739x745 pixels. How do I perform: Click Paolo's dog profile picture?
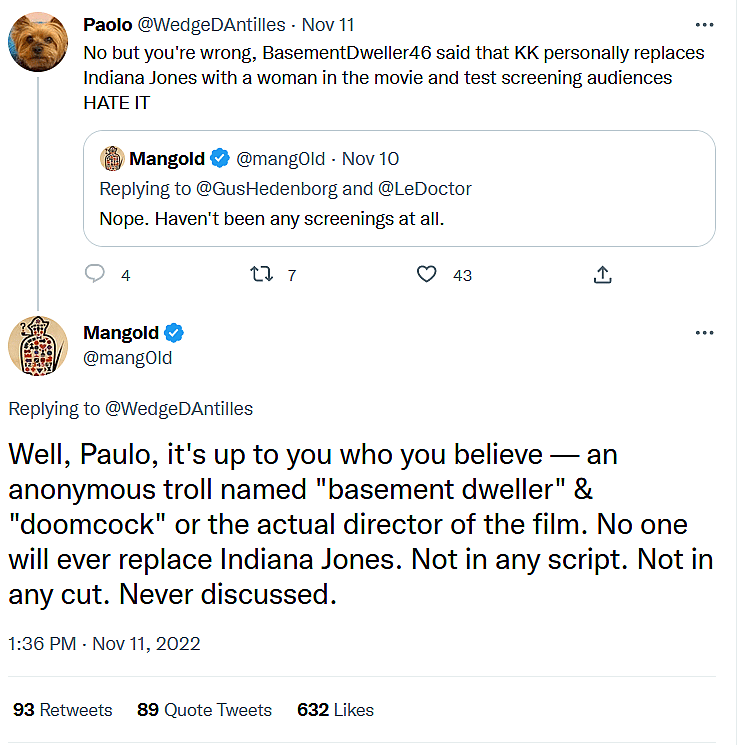click(x=37, y=41)
